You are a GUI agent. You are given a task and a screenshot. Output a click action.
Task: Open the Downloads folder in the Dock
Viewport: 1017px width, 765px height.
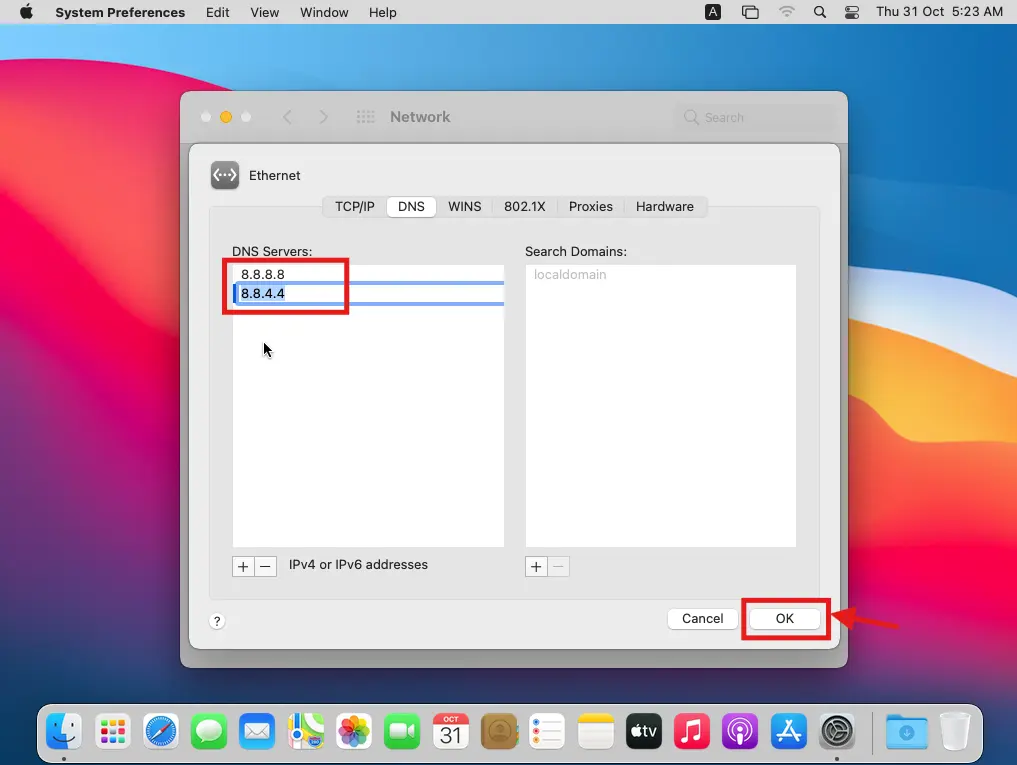(906, 731)
